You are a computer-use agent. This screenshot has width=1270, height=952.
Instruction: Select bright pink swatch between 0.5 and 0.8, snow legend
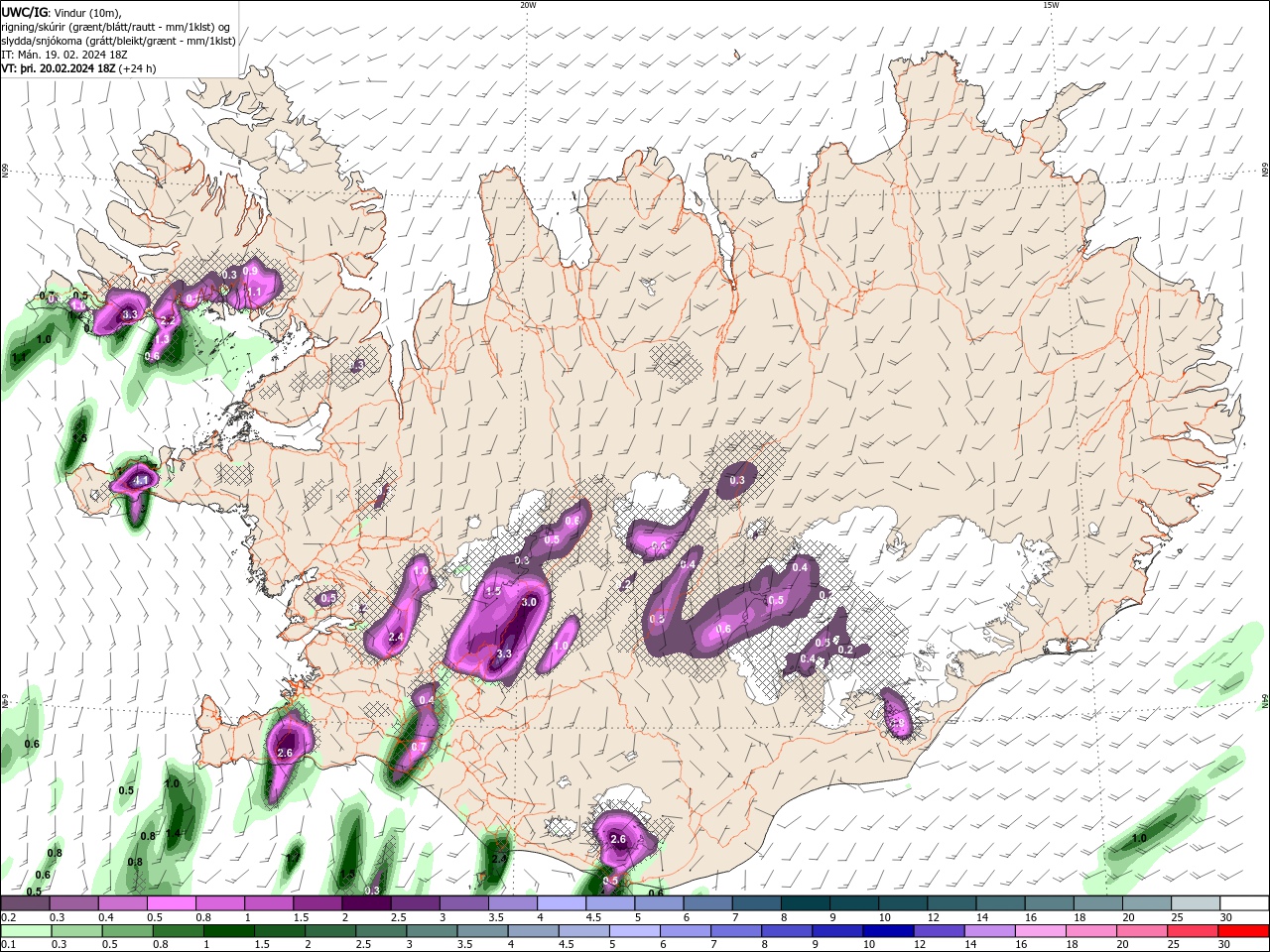point(171,903)
